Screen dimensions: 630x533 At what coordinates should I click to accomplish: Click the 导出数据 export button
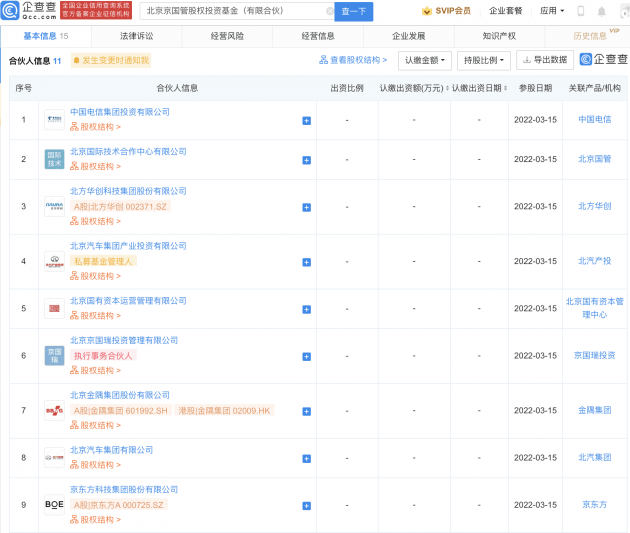click(544, 60)
